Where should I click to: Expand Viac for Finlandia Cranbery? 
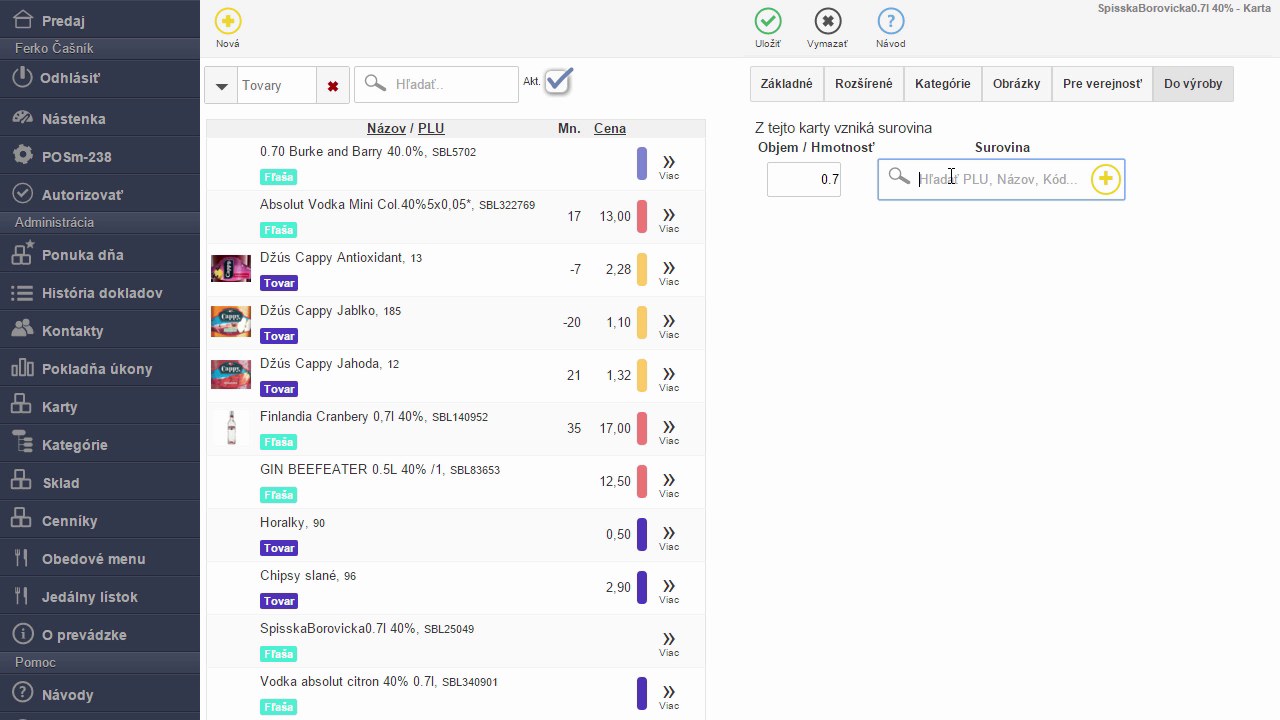click(669, 431)
